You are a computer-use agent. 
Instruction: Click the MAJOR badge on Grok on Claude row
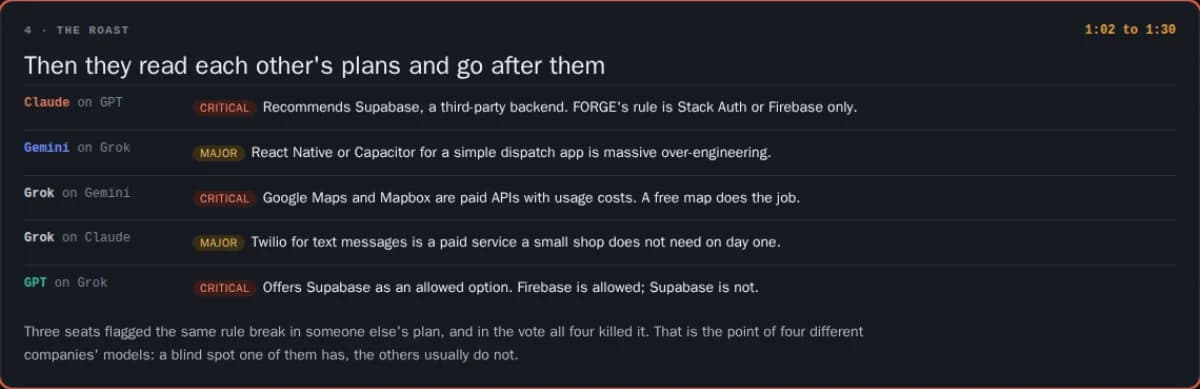(x=218, y=243)
